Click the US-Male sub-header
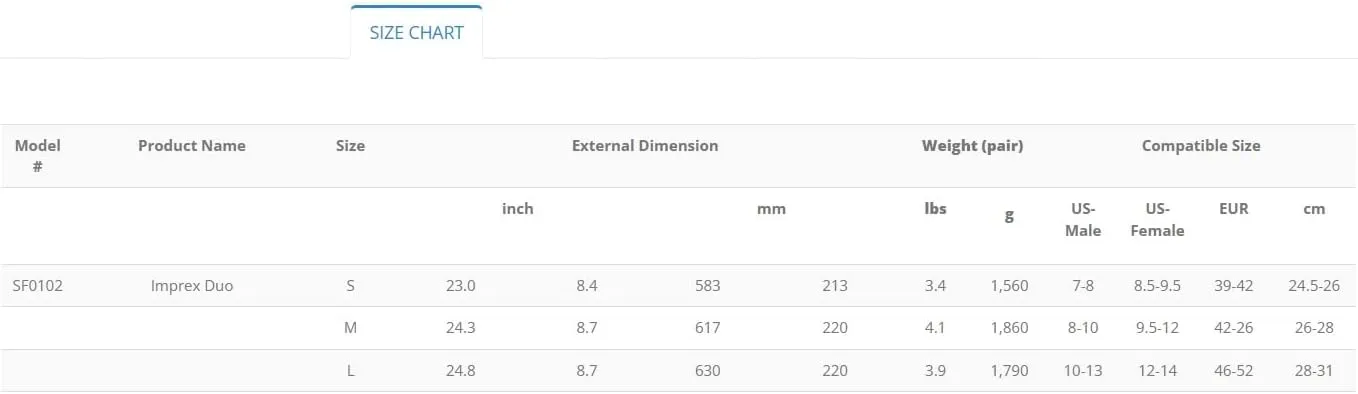The width and height of the screenshot is (1358, 394). (x=1083, y=219)
